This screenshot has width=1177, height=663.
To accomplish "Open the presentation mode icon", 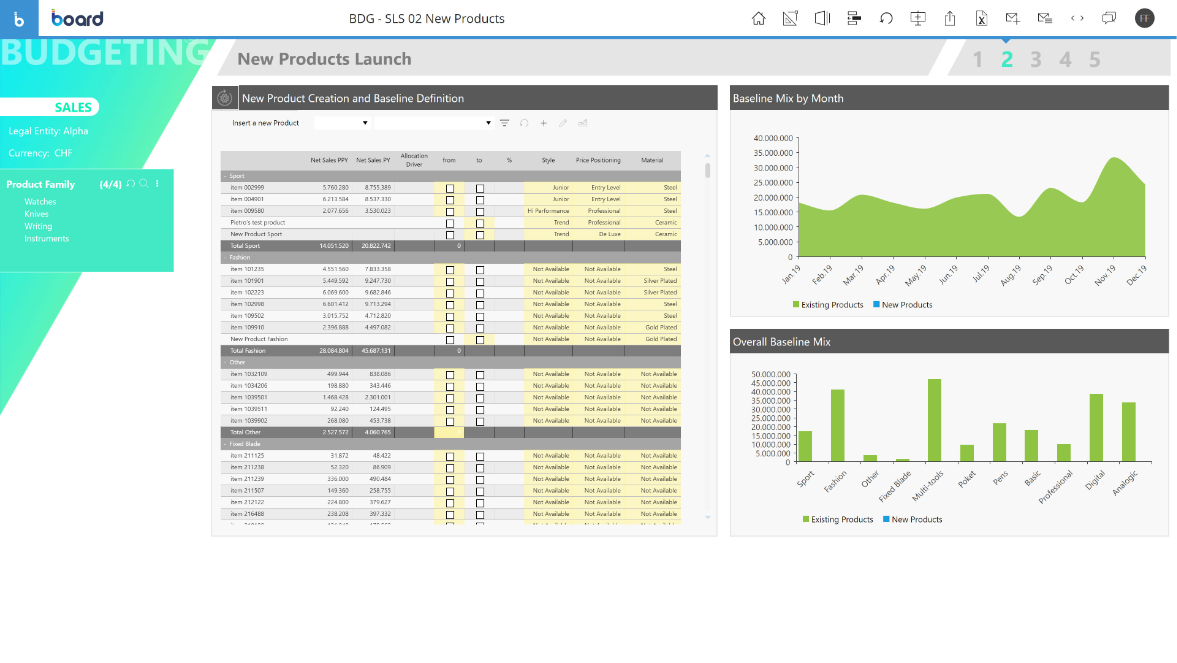I will (x=918, y=18).
